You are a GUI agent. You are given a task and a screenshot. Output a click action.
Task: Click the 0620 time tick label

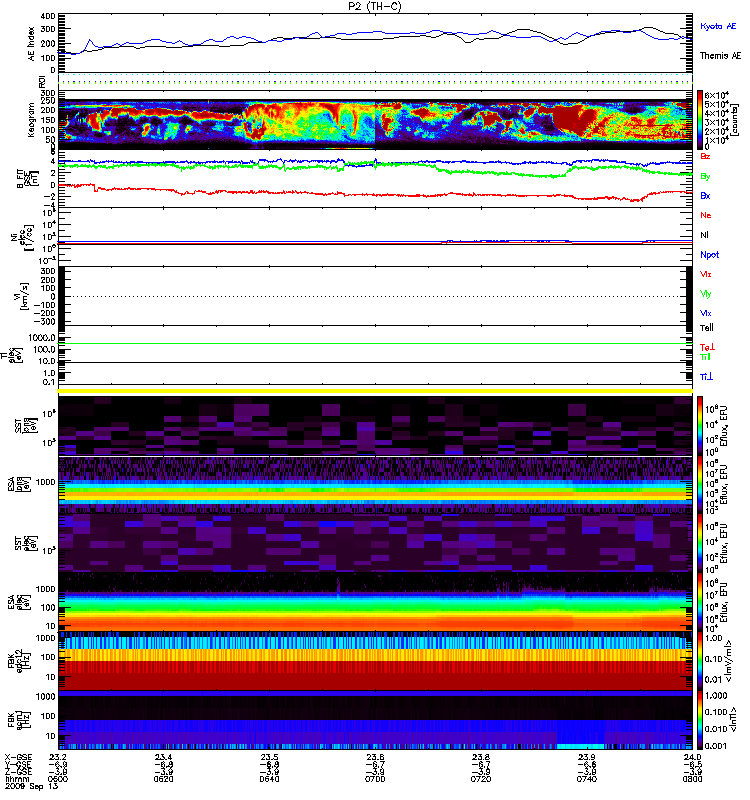[163, 779]
